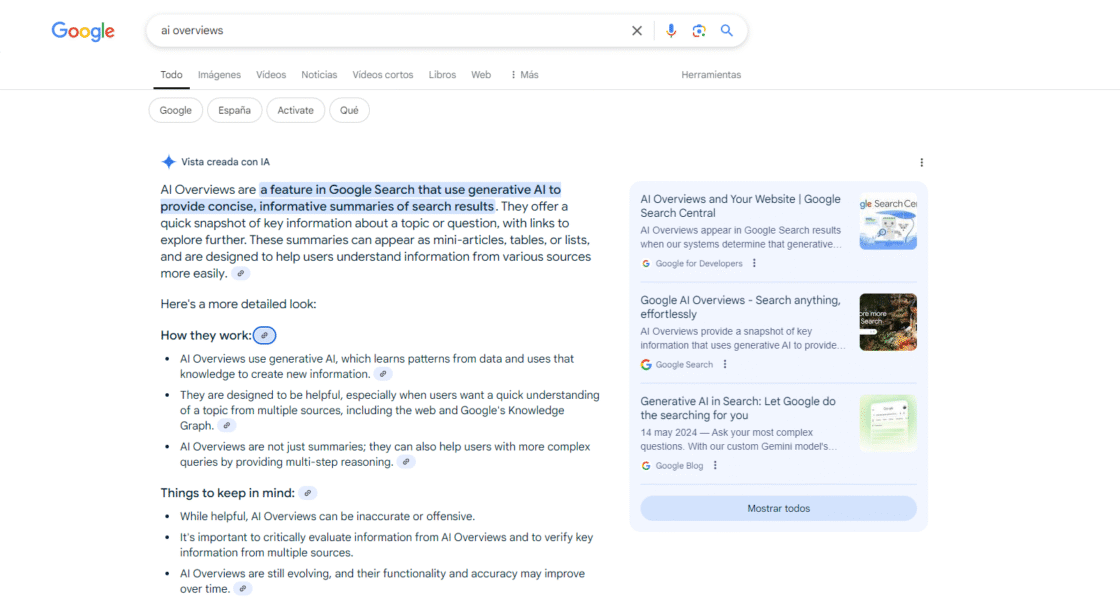The height and width of the screenshot is (608, 1120).
Task: Clear the search query with the X icon
Action: pyautogui.click(x=637, y=30)
